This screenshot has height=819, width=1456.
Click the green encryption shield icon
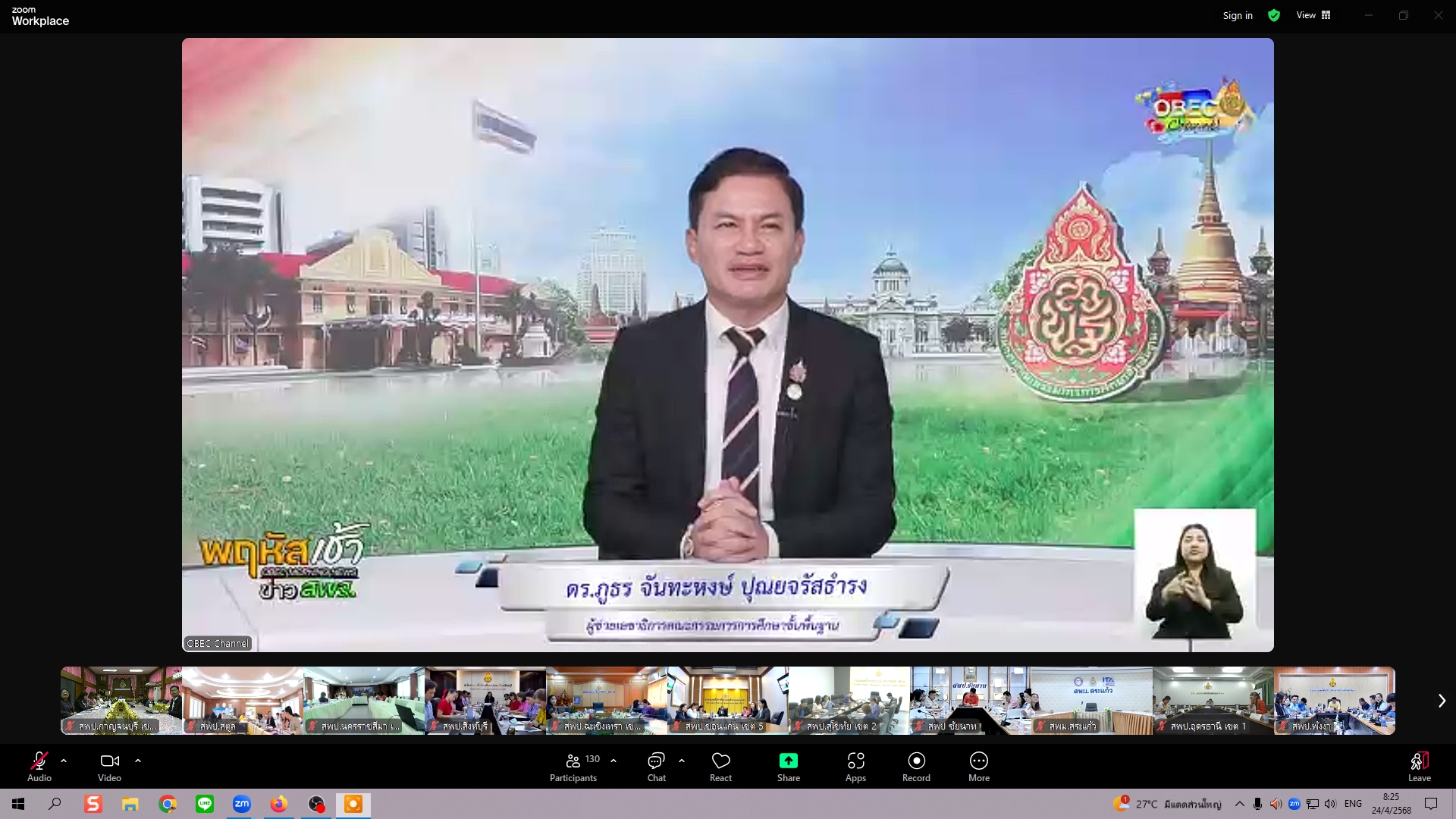coord(1274,15)
